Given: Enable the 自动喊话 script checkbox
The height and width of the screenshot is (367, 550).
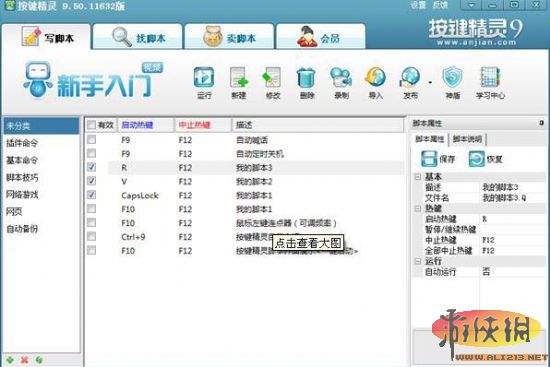Looking at the screenshot, I should (x=92, y=140).
